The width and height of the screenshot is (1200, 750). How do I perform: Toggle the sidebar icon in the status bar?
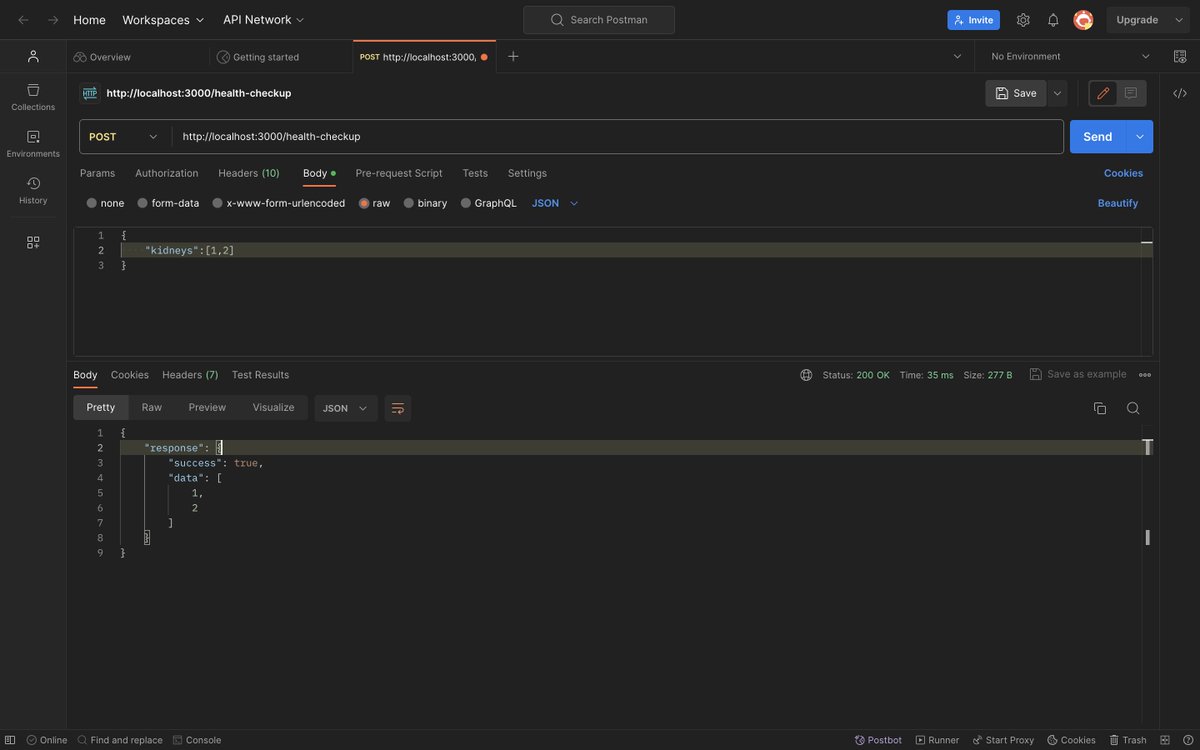tap(10, 740)
